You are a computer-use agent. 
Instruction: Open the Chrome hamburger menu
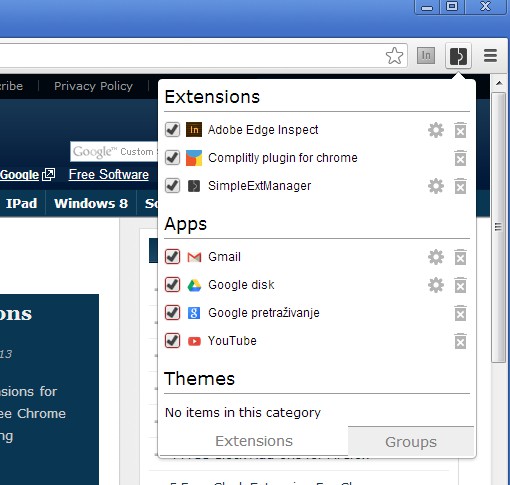(x=490, y=56)
